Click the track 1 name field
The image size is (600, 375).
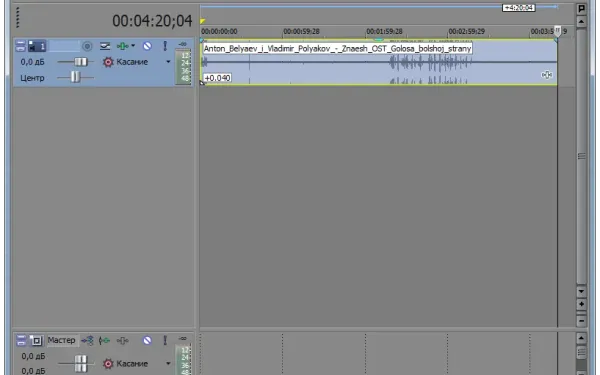click(x=64, y=46)
